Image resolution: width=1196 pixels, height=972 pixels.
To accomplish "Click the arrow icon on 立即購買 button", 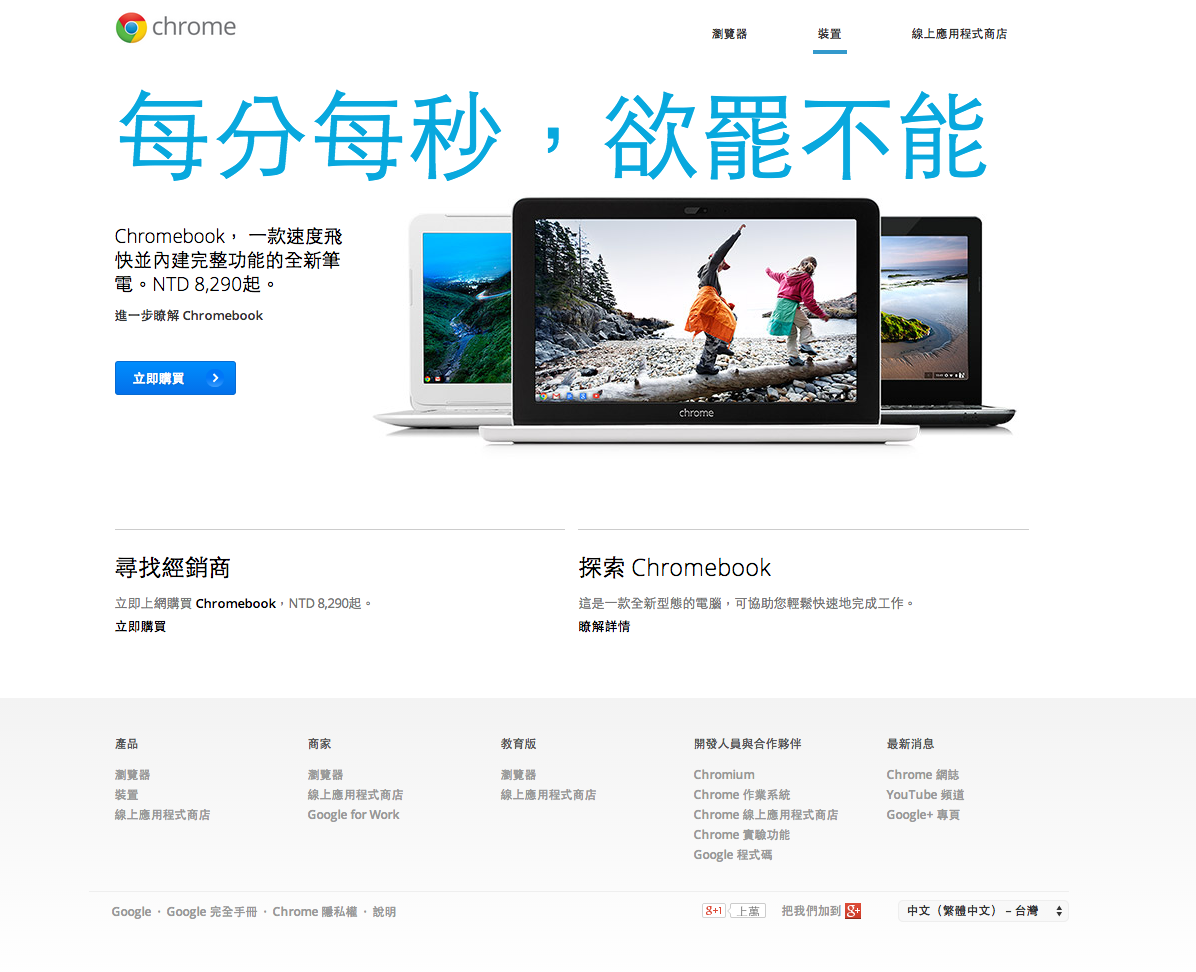I will 215,378.
